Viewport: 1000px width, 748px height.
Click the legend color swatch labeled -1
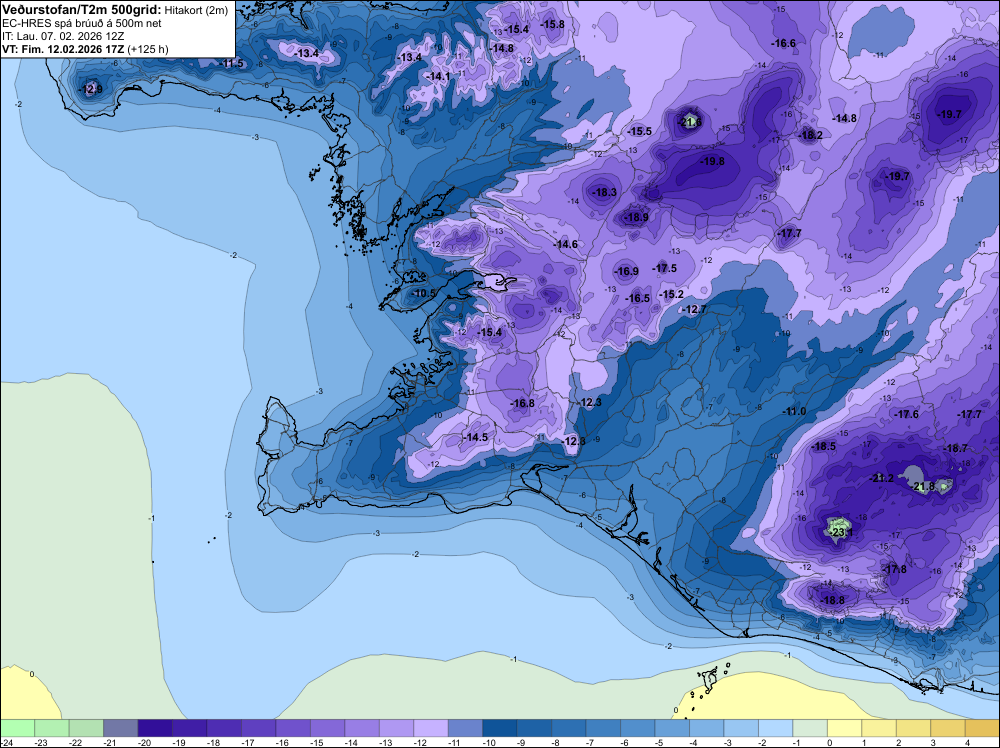click(x=809, y=728)
